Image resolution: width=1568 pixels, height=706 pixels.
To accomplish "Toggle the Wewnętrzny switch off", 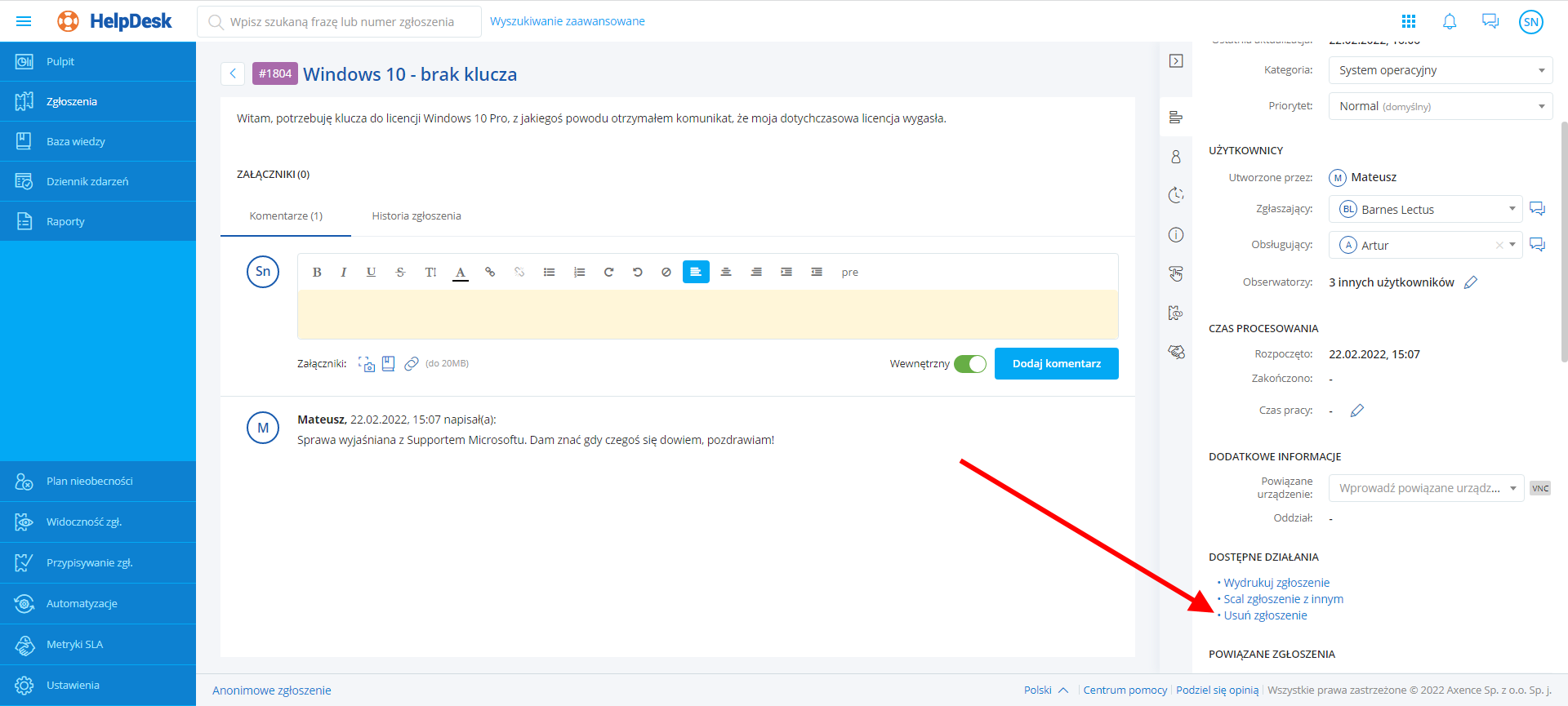I will pyautogui.click(x=970, y=364).
